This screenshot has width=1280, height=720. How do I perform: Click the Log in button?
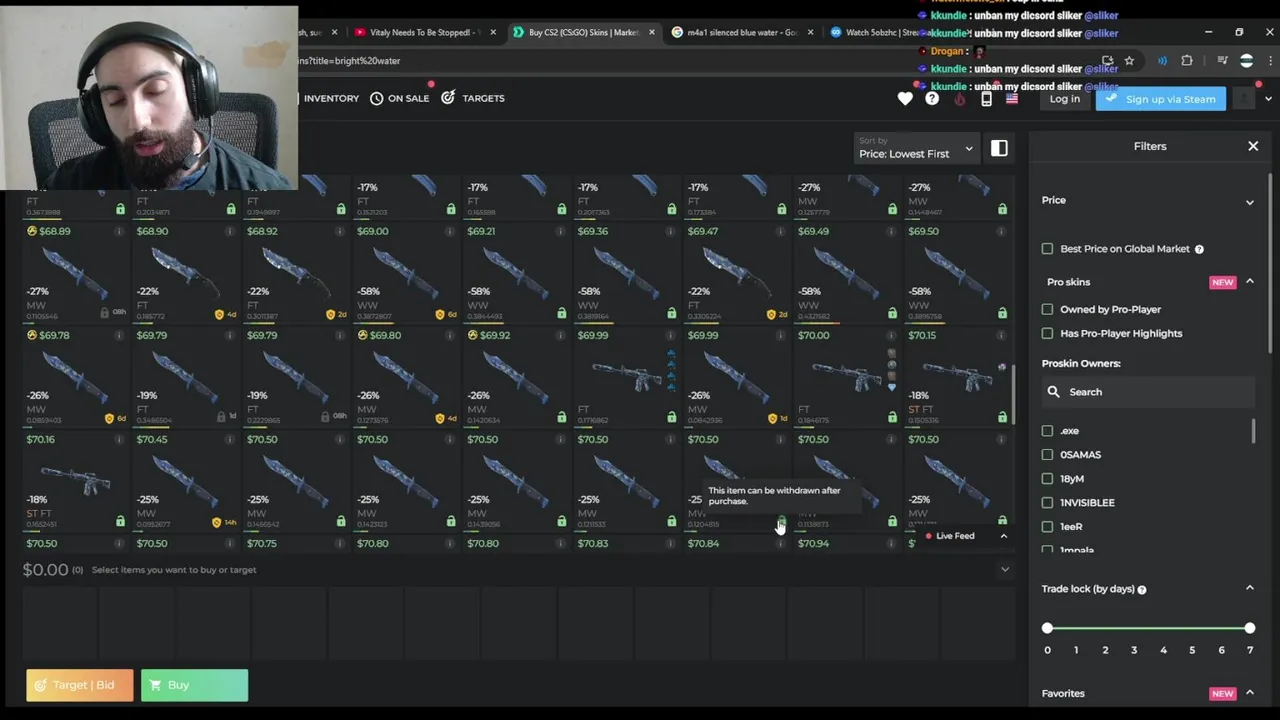1064,99
